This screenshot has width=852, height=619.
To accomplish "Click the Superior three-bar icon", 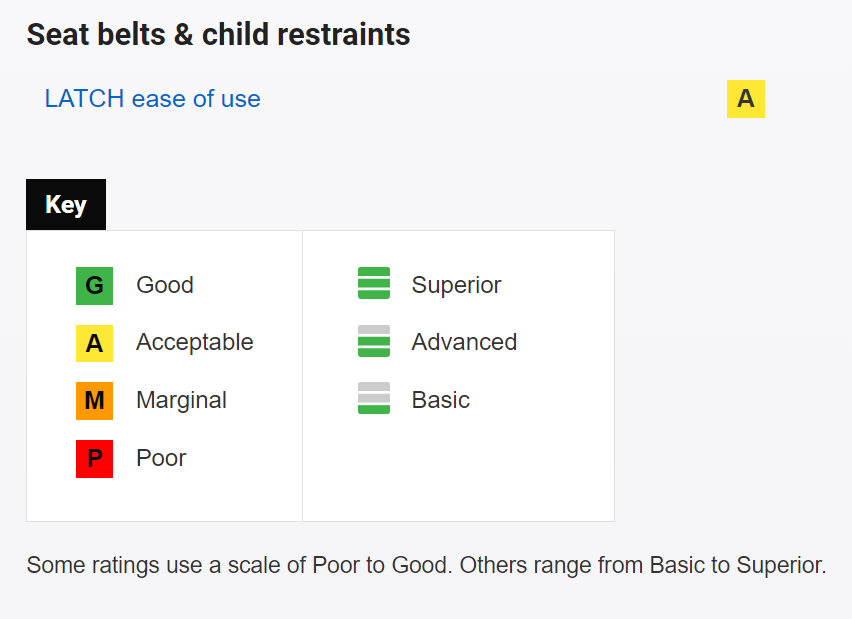I will pyautogui.click(x=373, y=284).
